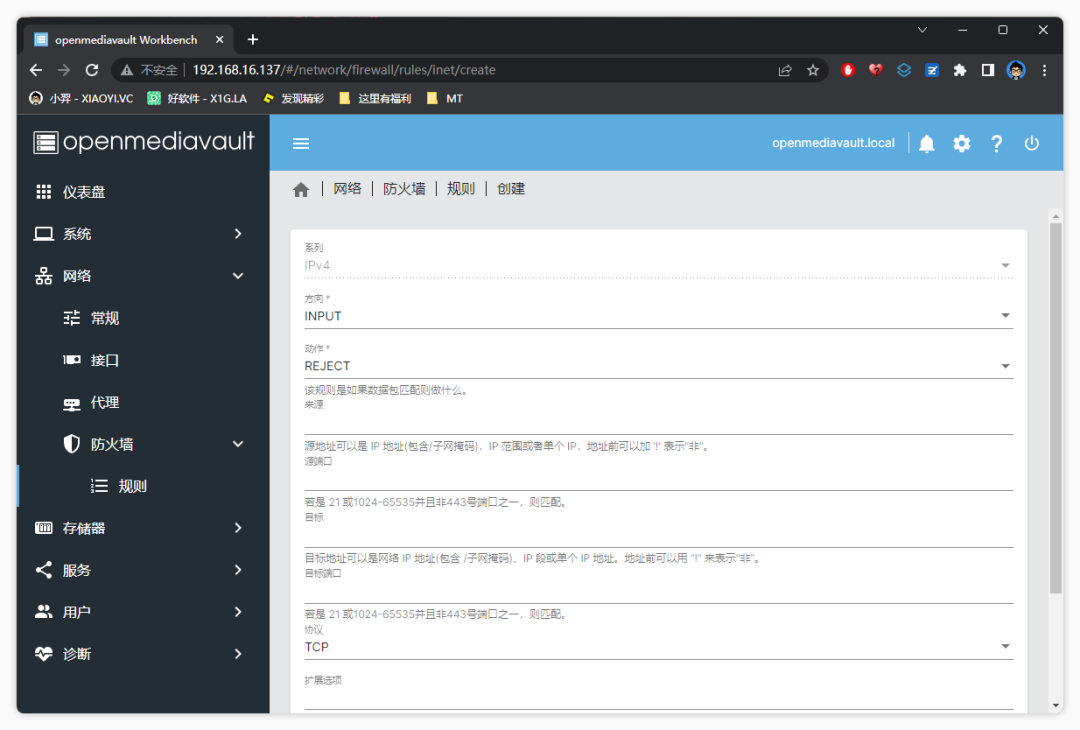
Task: Select 仪表盘 in the sidebar
Action: coord(84,192)
